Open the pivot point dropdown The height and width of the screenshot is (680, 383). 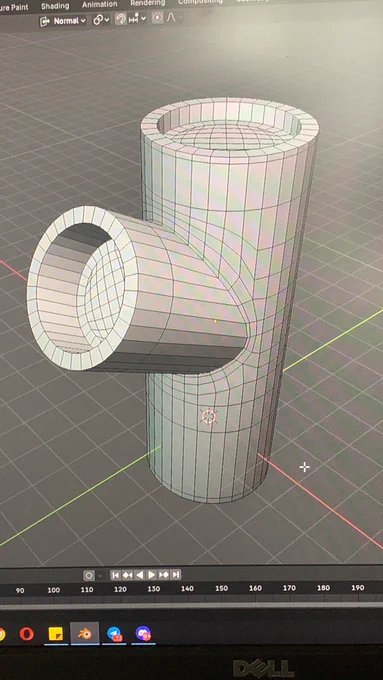(101, 20)
